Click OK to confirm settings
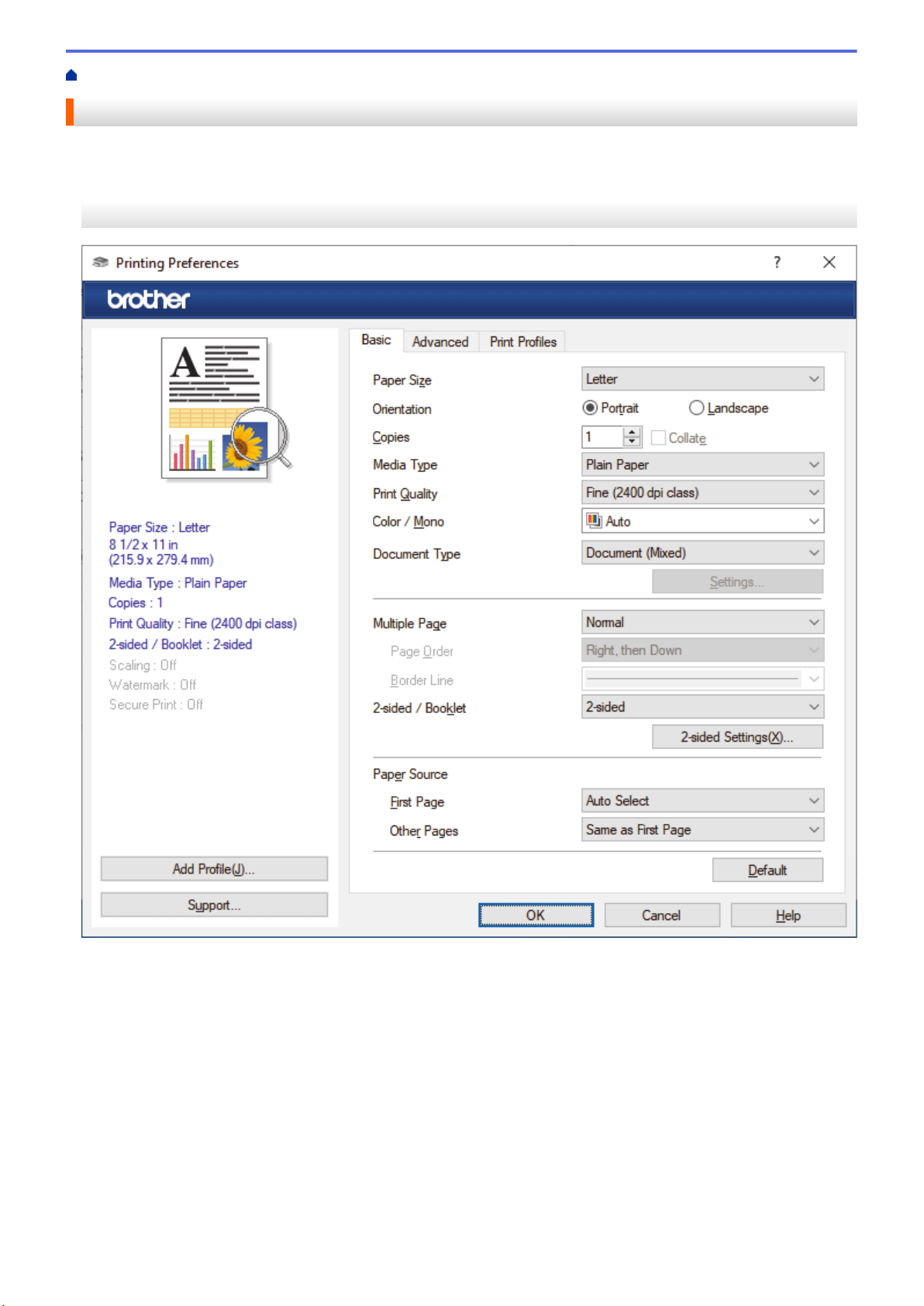The width and height of the screenshot is (924, 1306). (536, 915)
